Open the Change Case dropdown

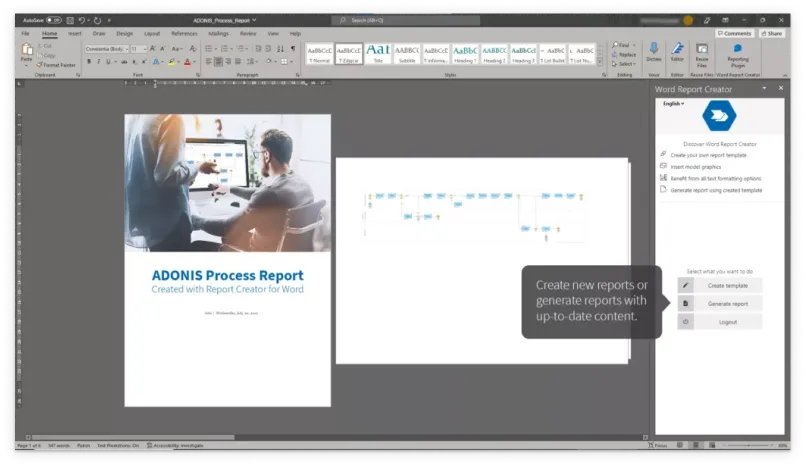click(x=177, y=49)
